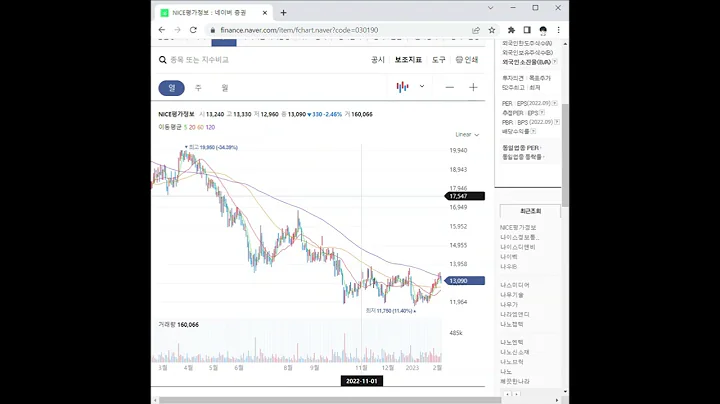The height and width of the screenshot is (404, 720).
Task: Click the next page arrow under recent list
Action: (517, 394)
